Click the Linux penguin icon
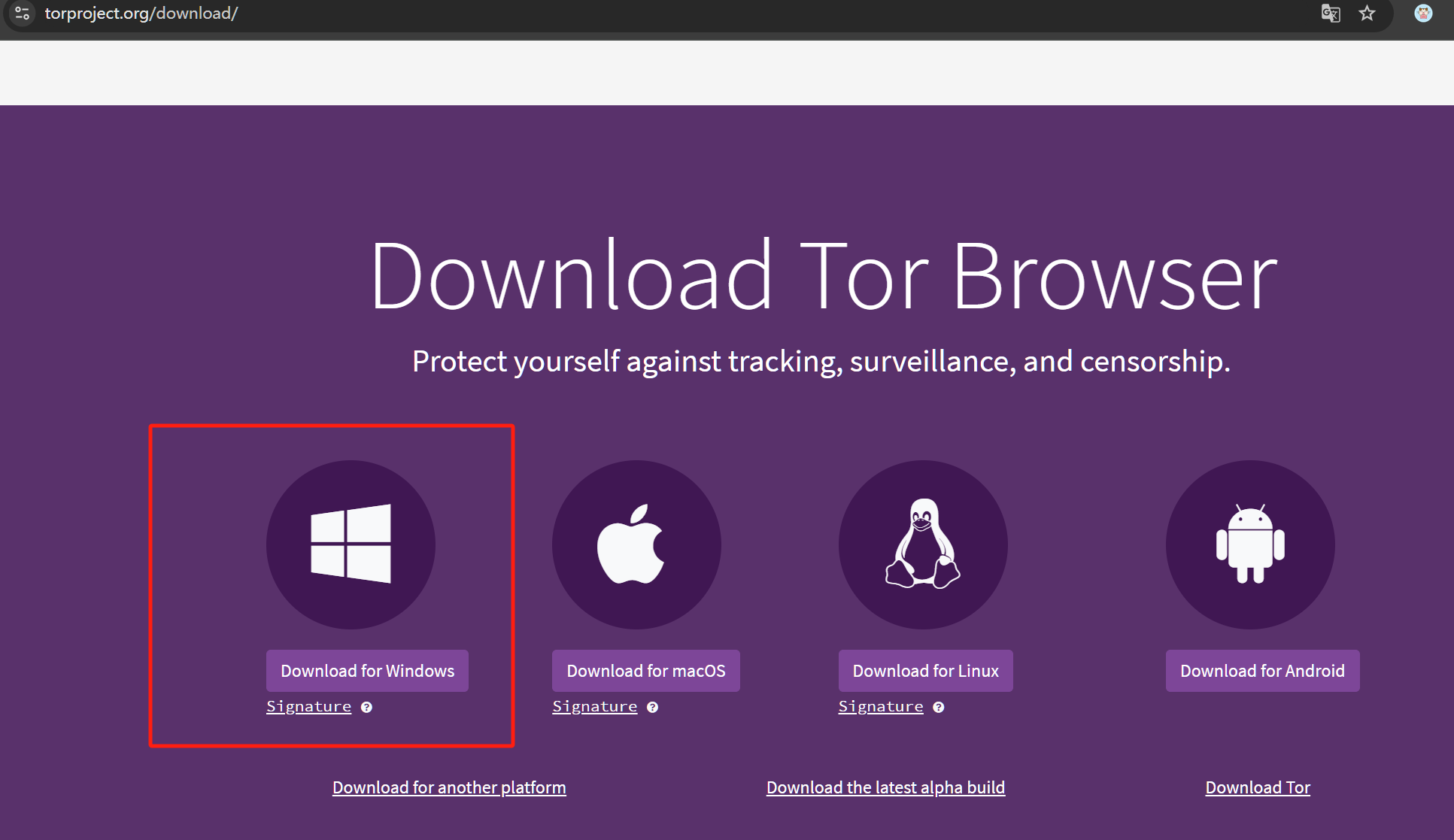 (x=923, y=544)
